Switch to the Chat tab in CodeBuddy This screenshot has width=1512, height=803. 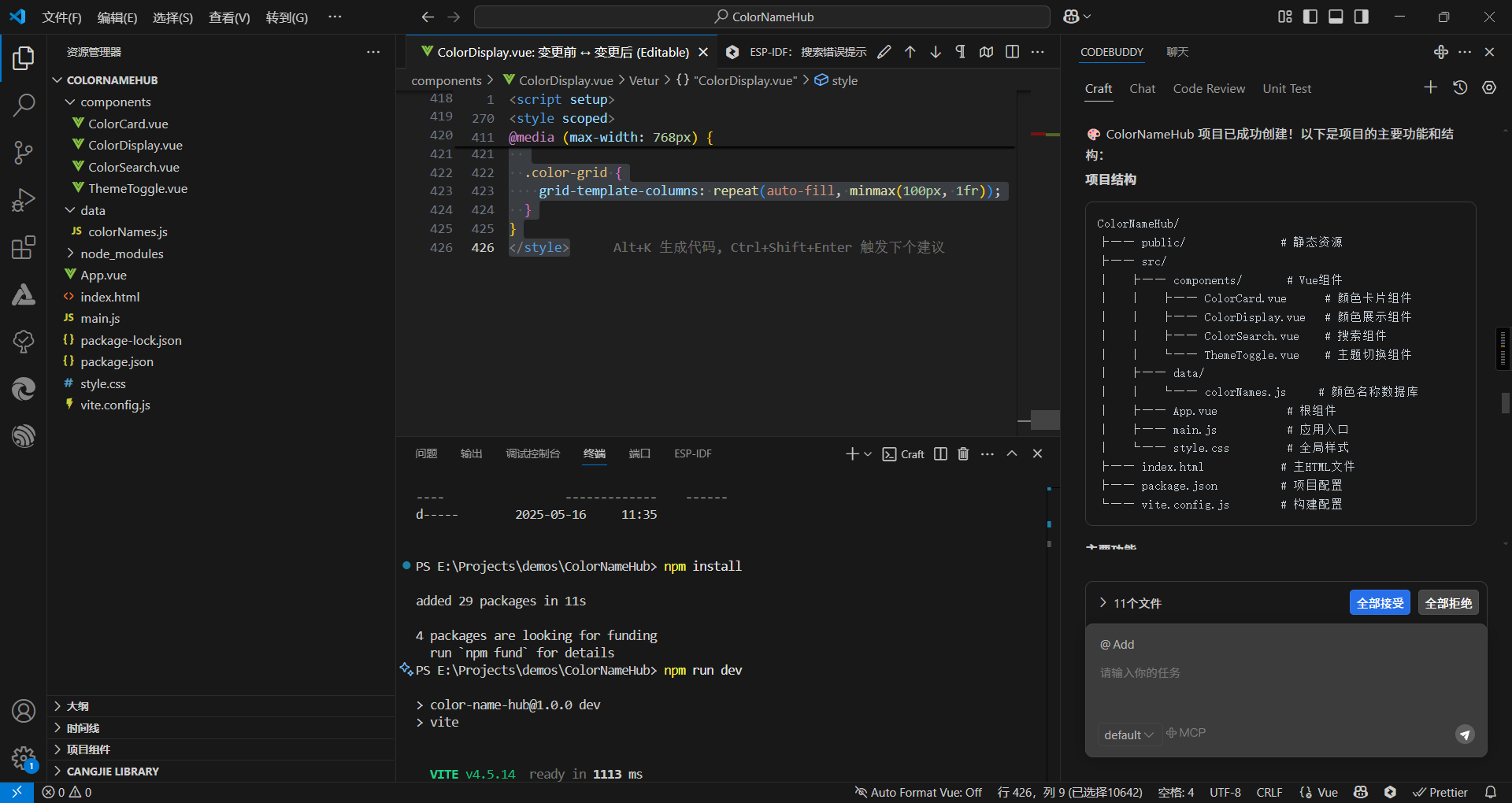[1143, 89]
